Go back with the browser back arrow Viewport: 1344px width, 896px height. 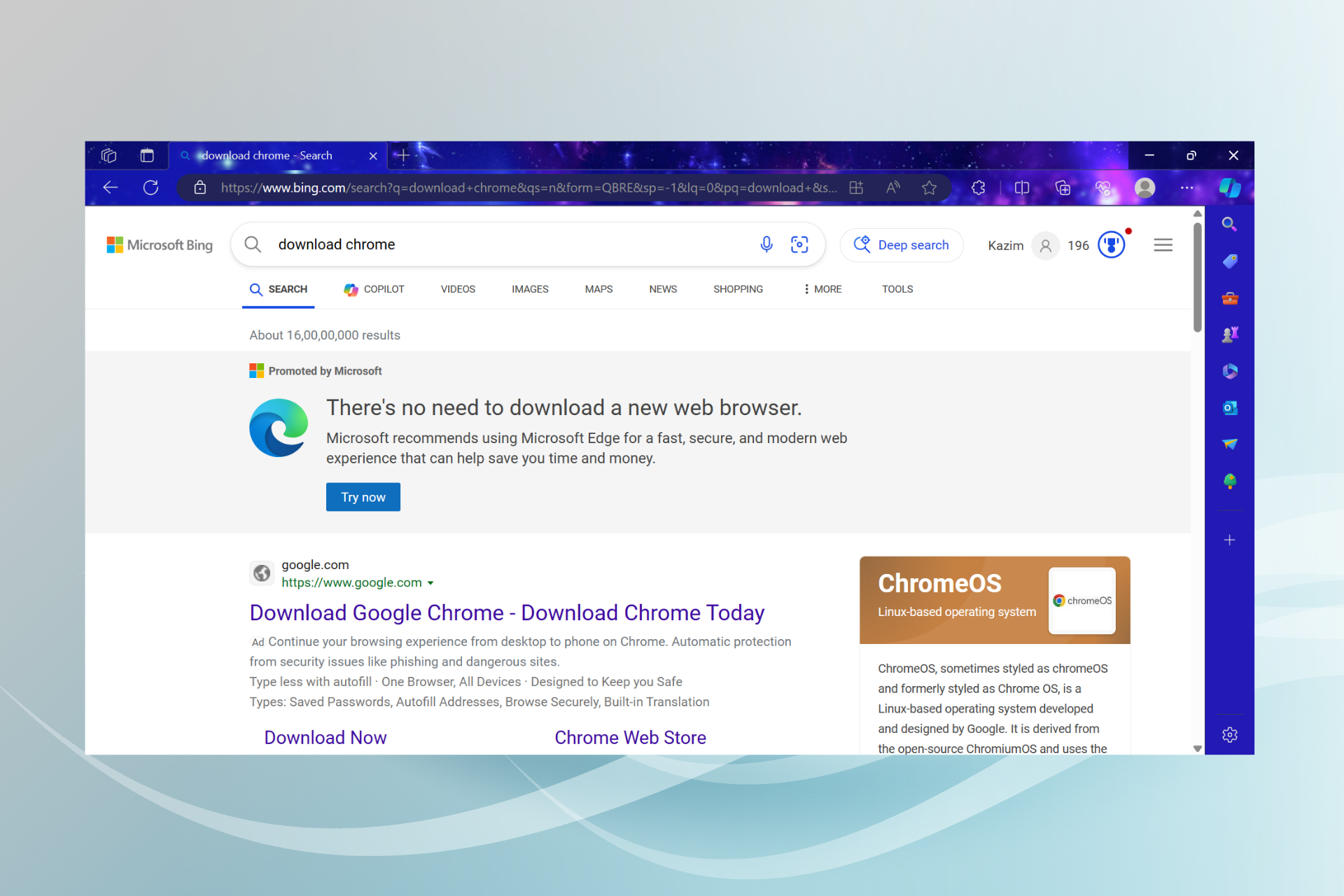pyautogui.click(x=111, y=188)
